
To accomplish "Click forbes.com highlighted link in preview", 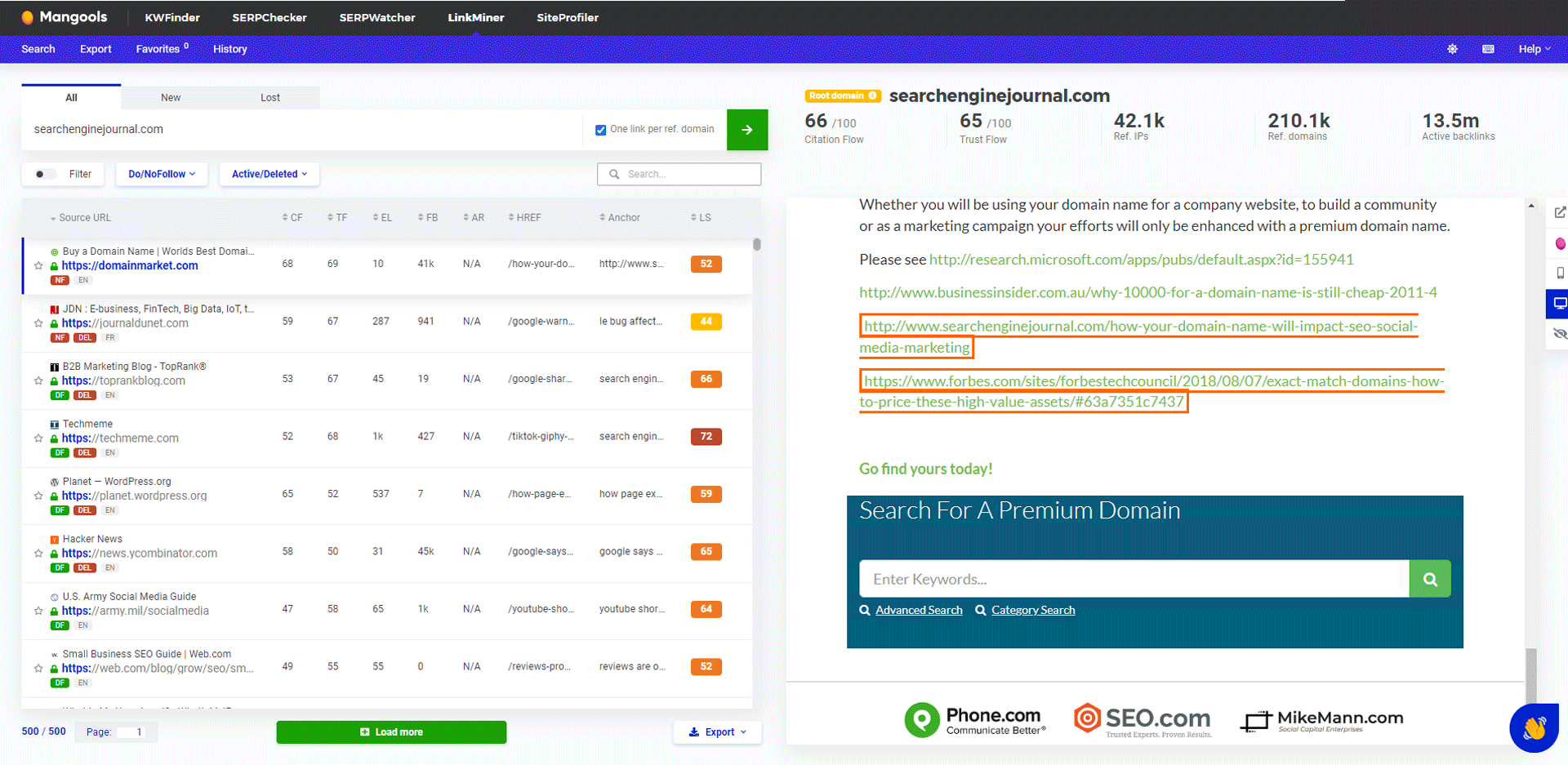I will (1151, 391).
